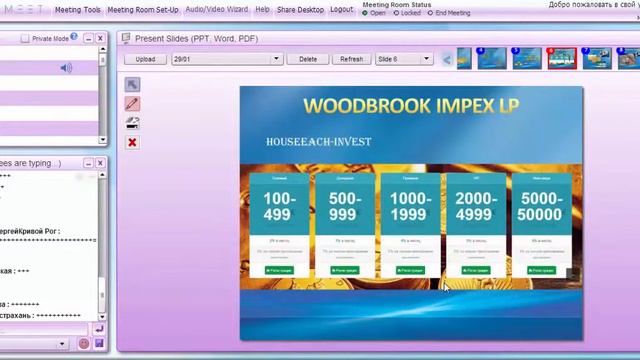Select the slide 7 thumbnail
Screen dimensions: 640x360
[x=597, y=58]
